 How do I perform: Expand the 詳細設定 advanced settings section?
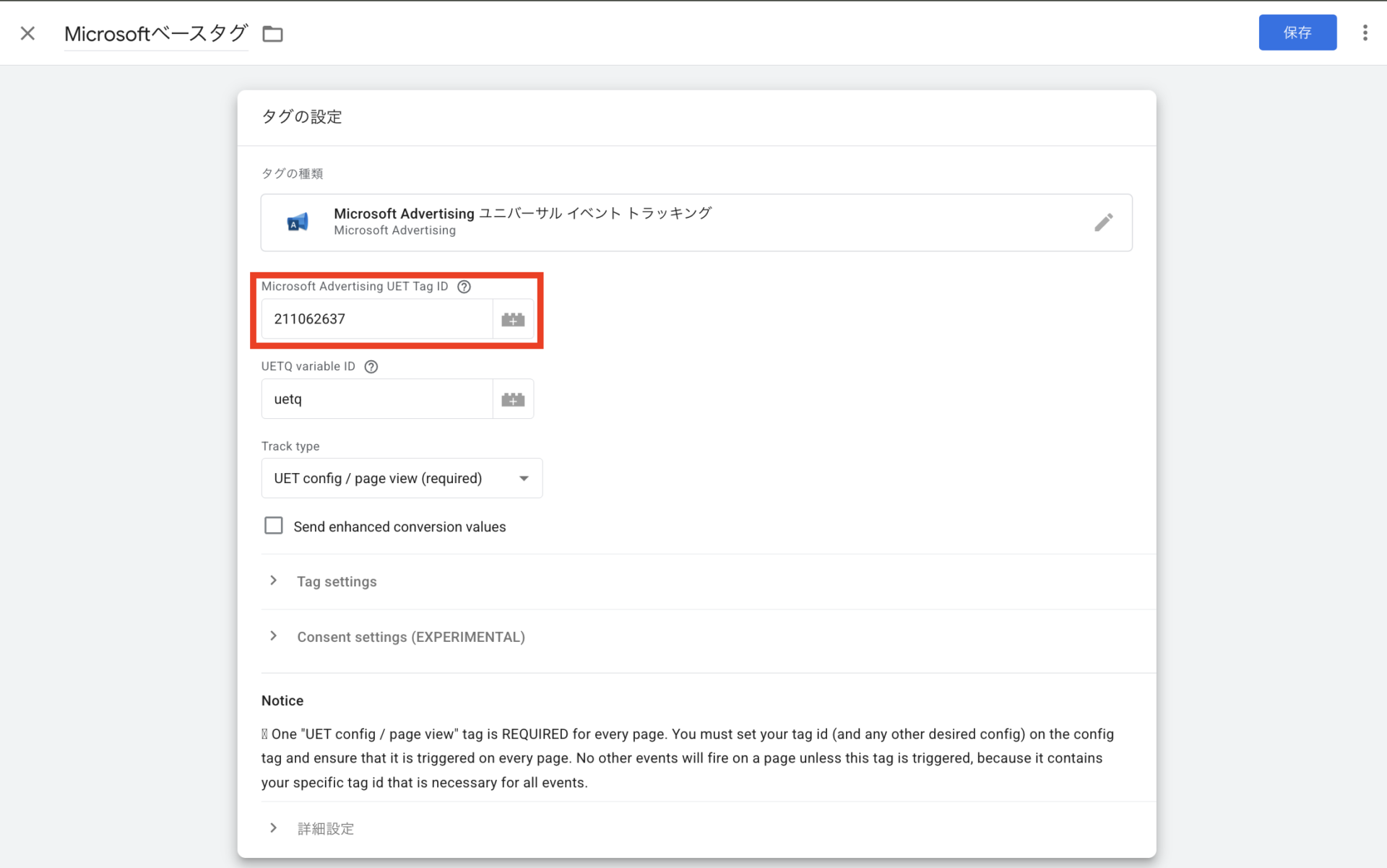tap(326, 828)
